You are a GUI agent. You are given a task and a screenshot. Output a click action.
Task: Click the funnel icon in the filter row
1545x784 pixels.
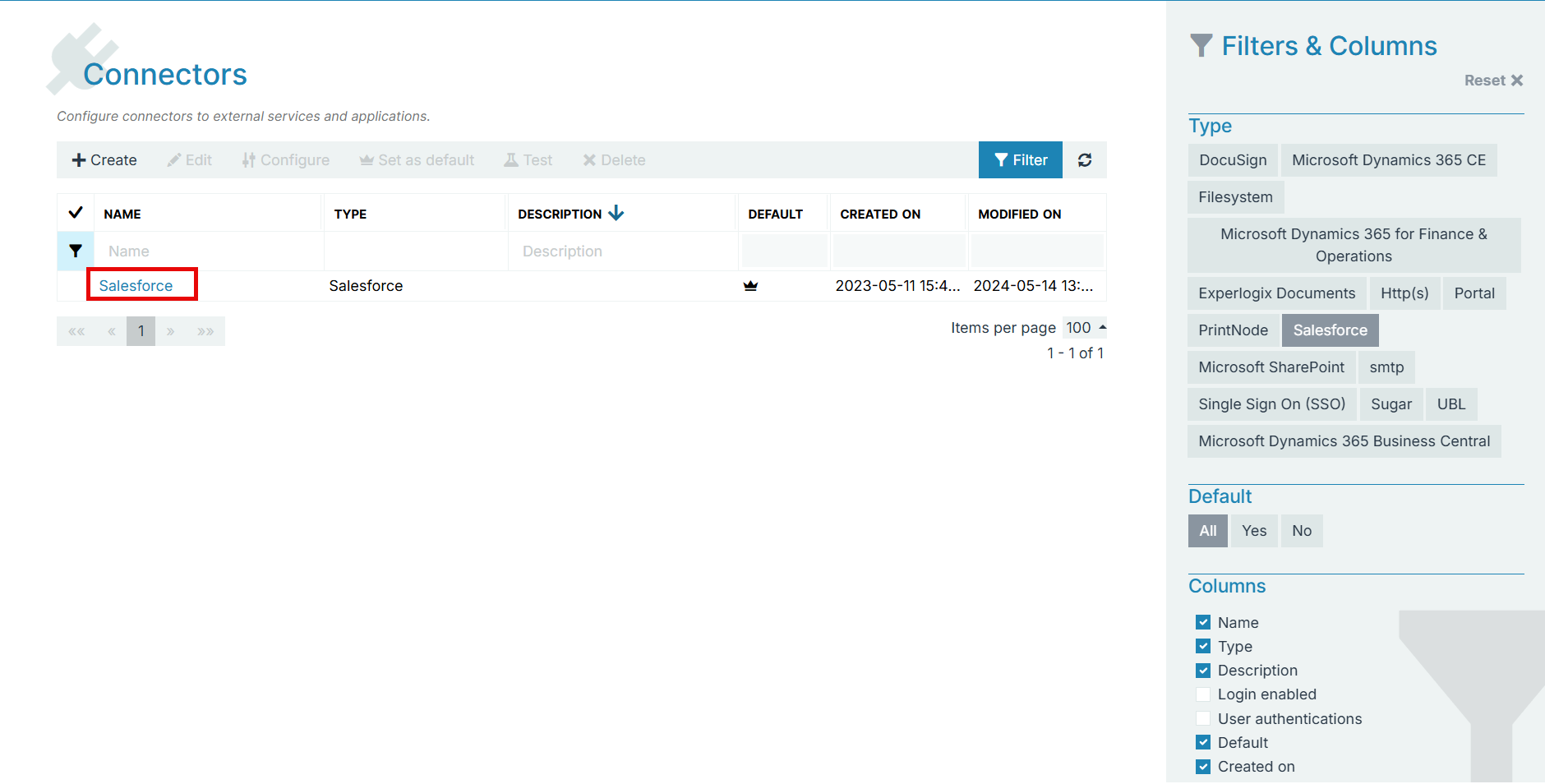tap(76, 251)
